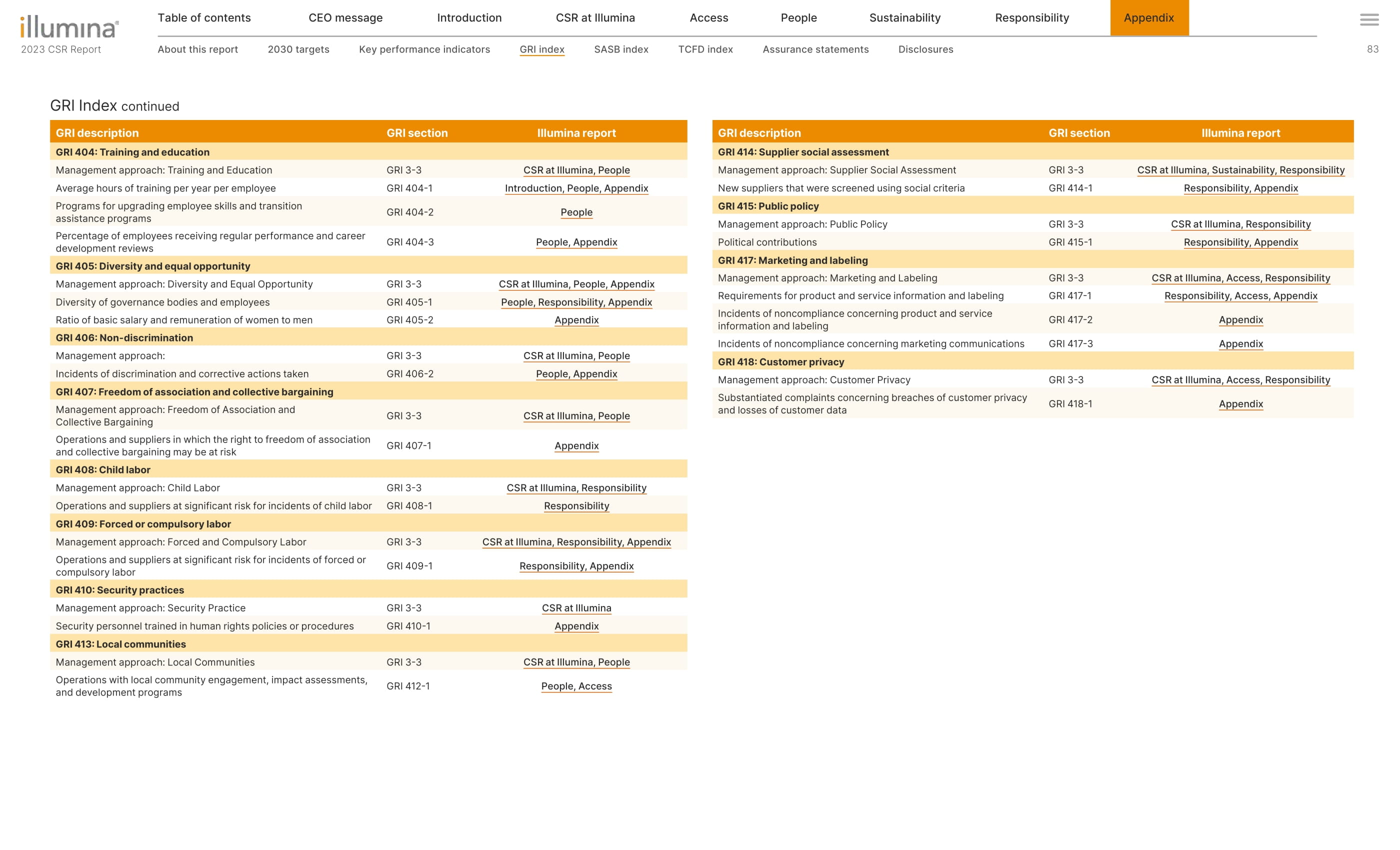The image size is (1400, 850).
Task: Go to 2030 targets page
Action: coord(298,49)
